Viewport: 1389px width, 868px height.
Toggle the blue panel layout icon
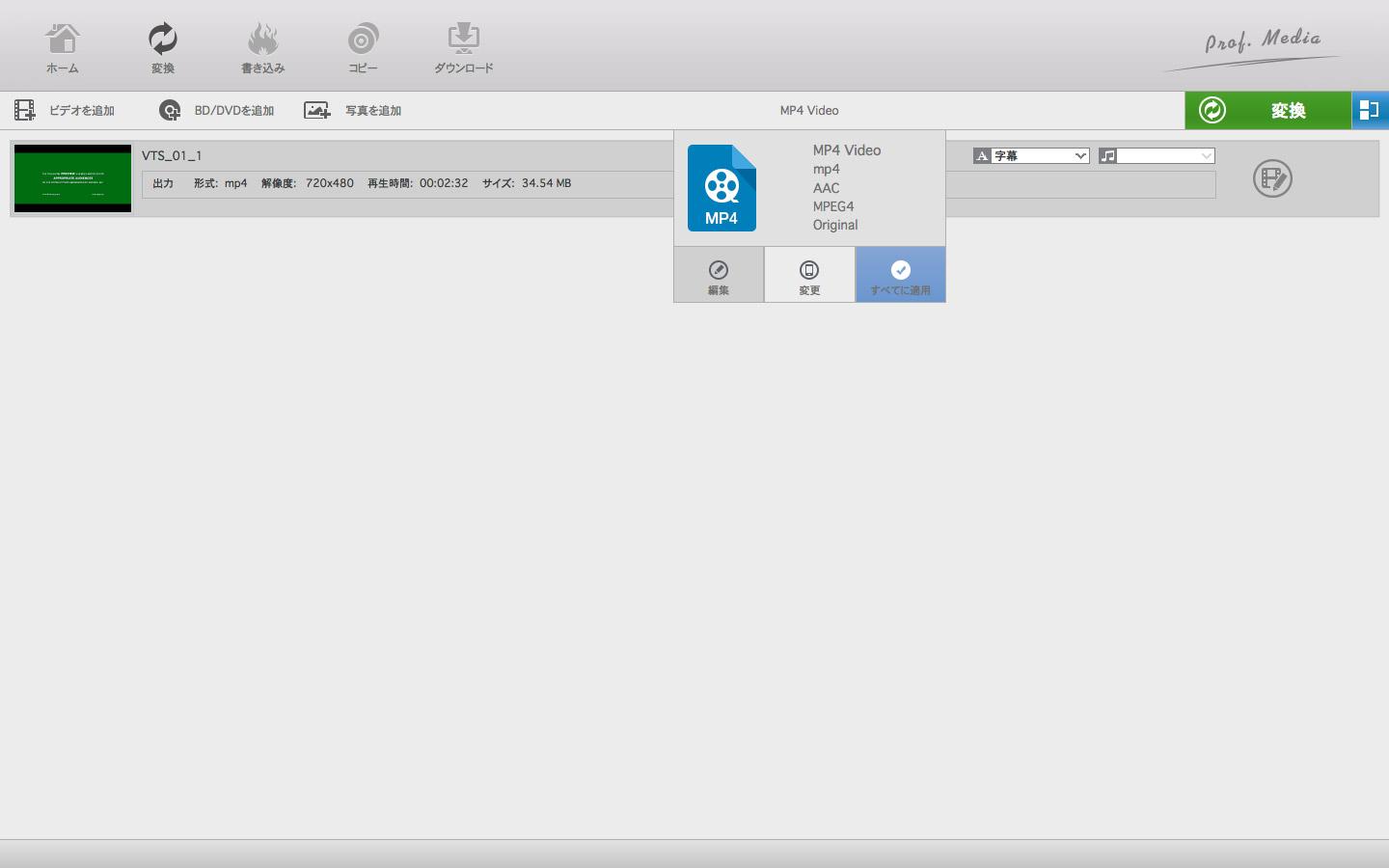point(1370,111)
